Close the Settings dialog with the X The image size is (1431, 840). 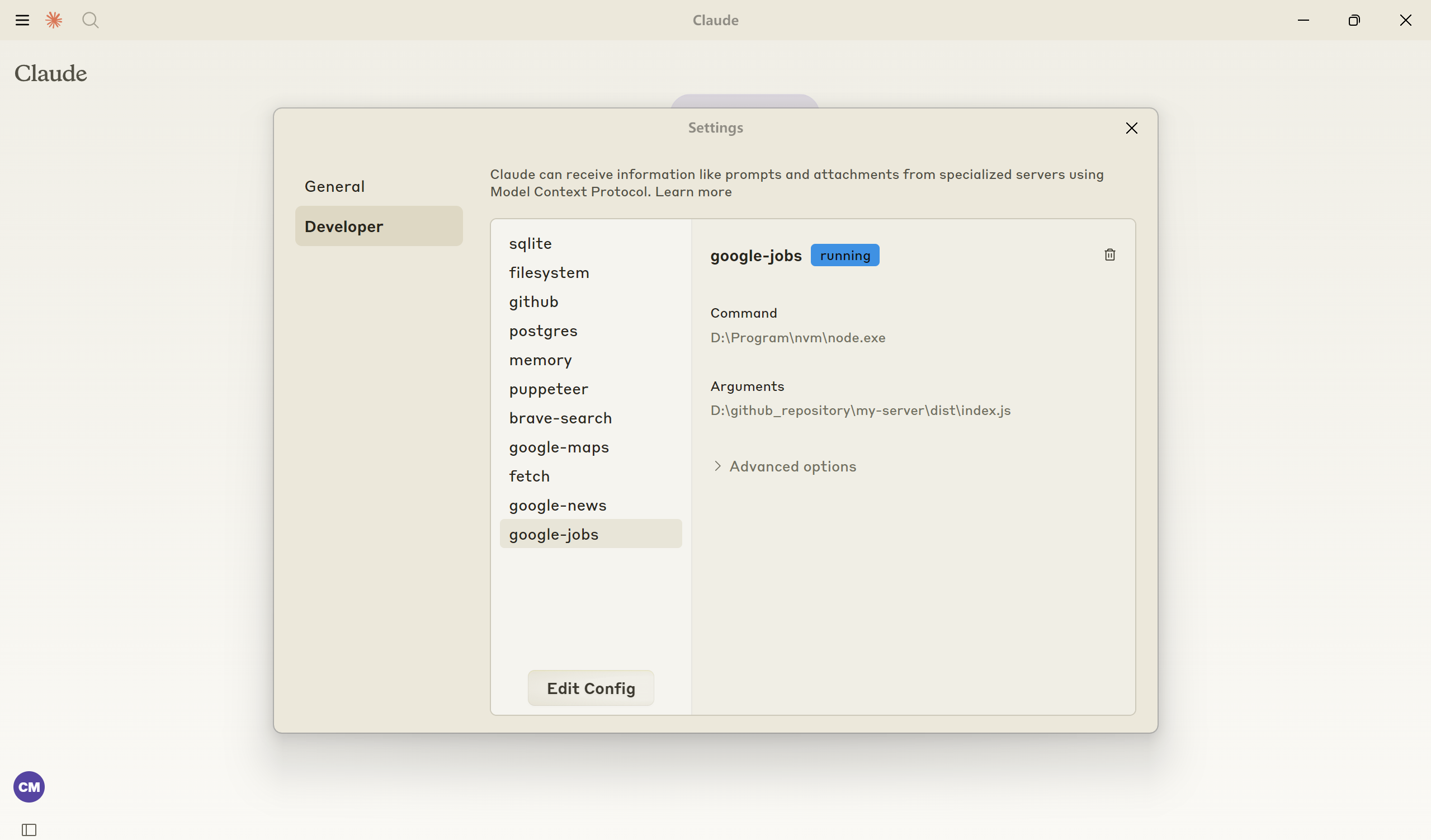coord(1131,129)
